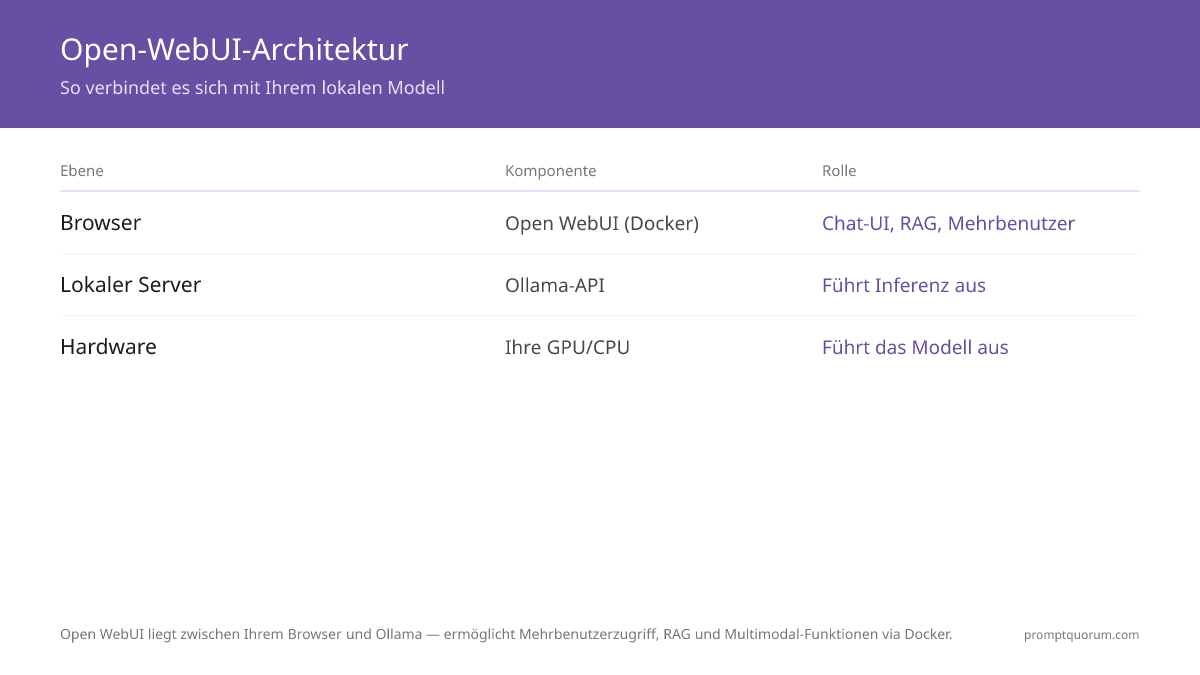Select the 'Ihre GPU/CPU' cell
The width and height of the screenshot is (1200, 675).
click(x=567, y=348)
